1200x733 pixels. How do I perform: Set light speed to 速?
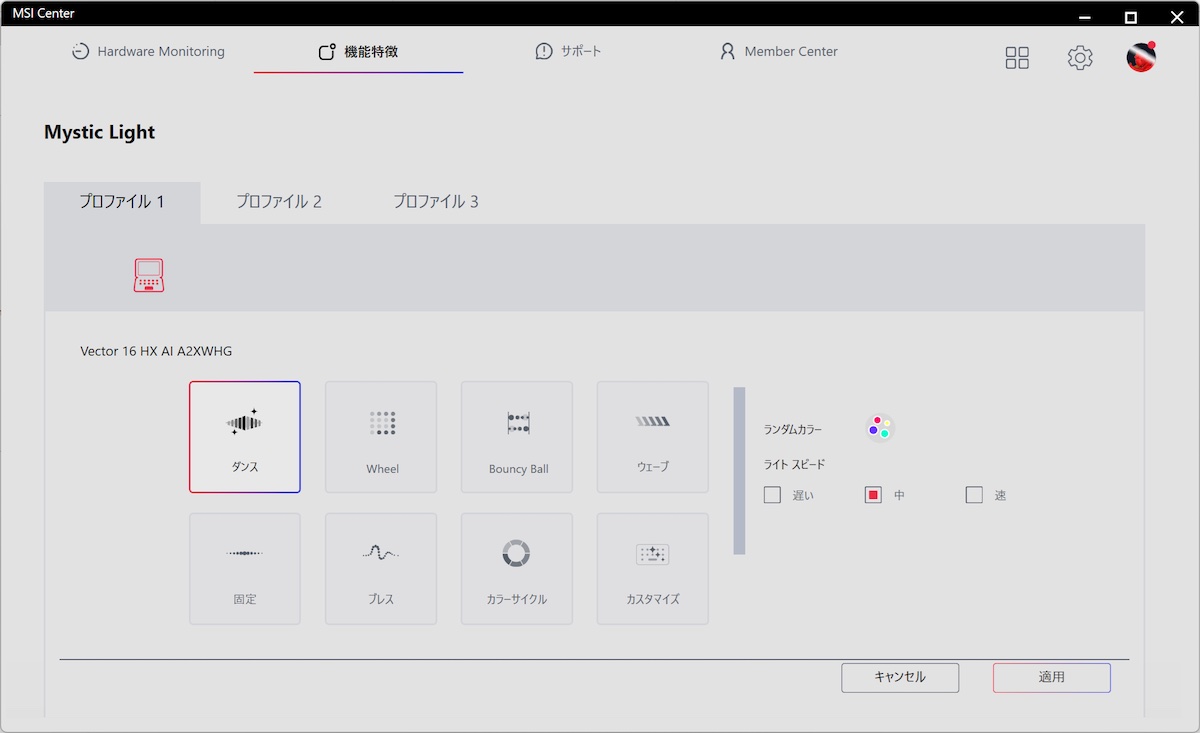point(974,495)
